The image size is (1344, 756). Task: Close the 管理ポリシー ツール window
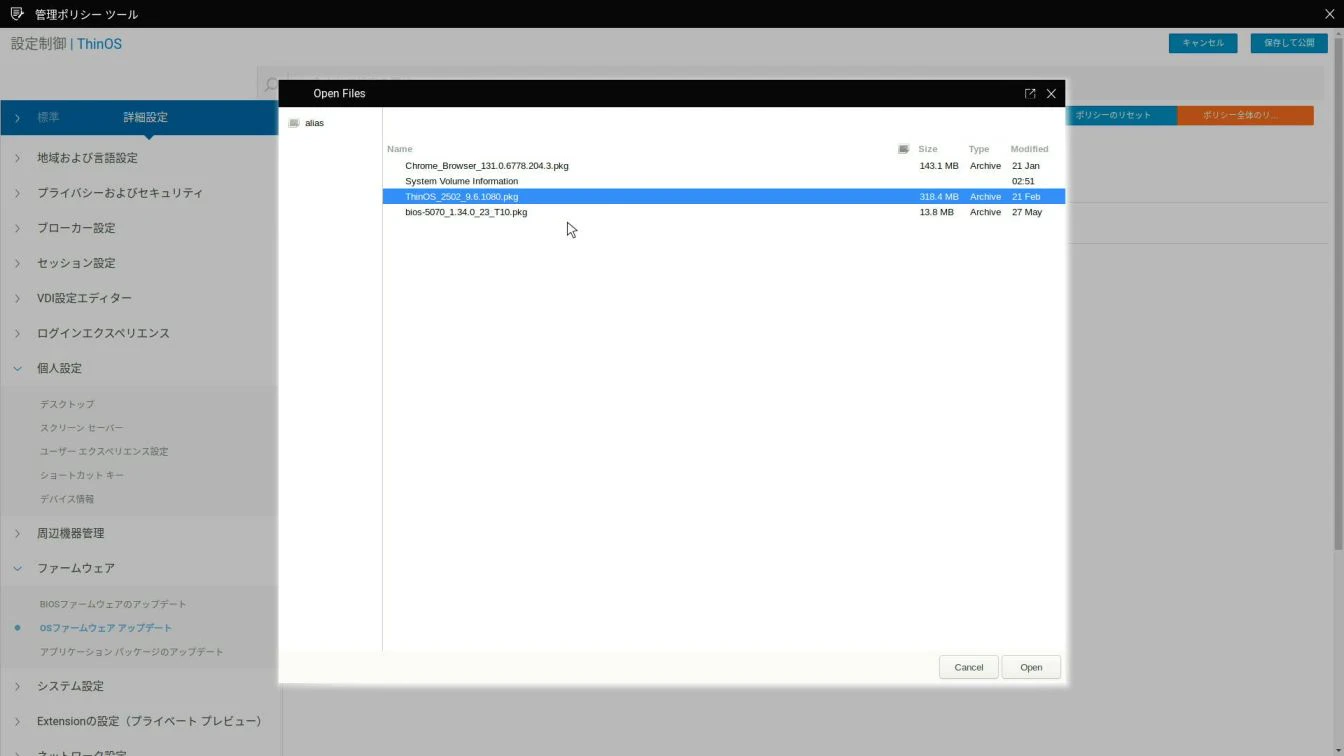(x=1329, y=14)
